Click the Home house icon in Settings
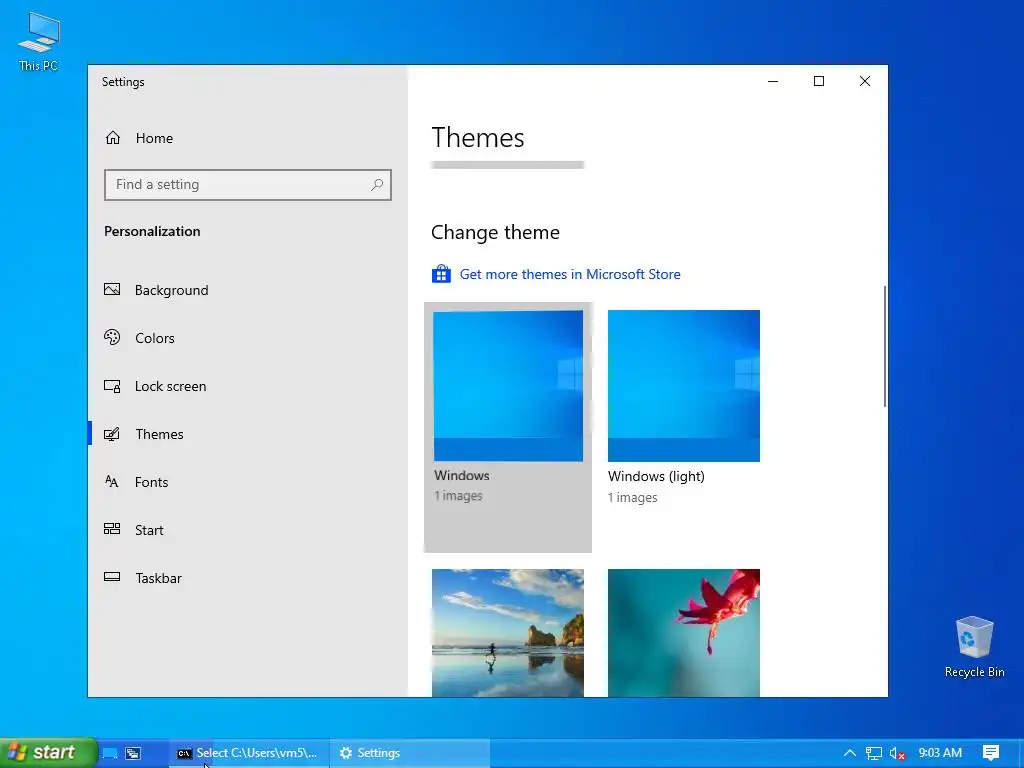The height and width of the screenshot is (768, 1024). click(x=113, y=138)
